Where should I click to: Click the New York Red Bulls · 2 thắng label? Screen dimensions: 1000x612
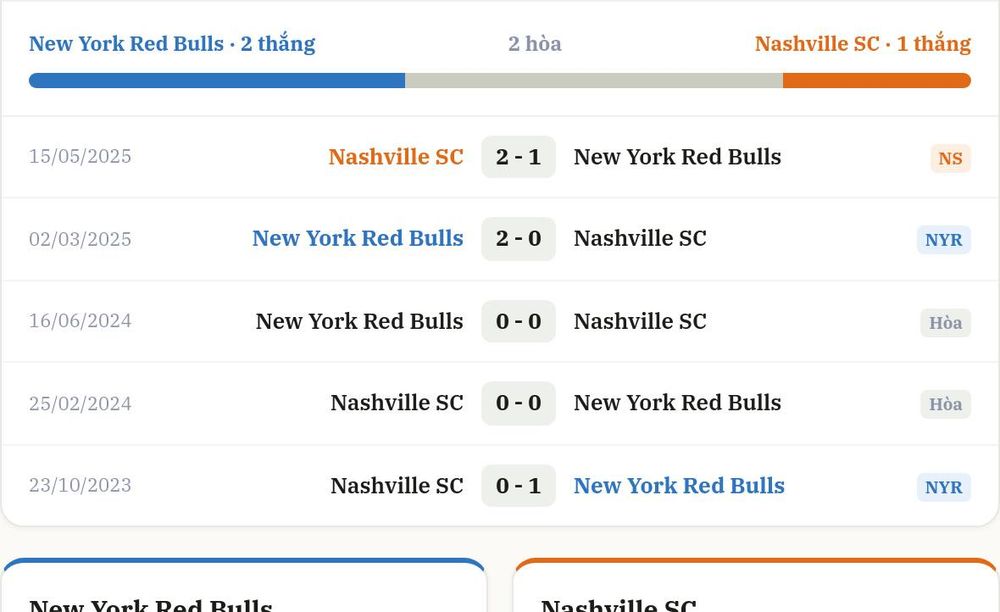(172, 43)
